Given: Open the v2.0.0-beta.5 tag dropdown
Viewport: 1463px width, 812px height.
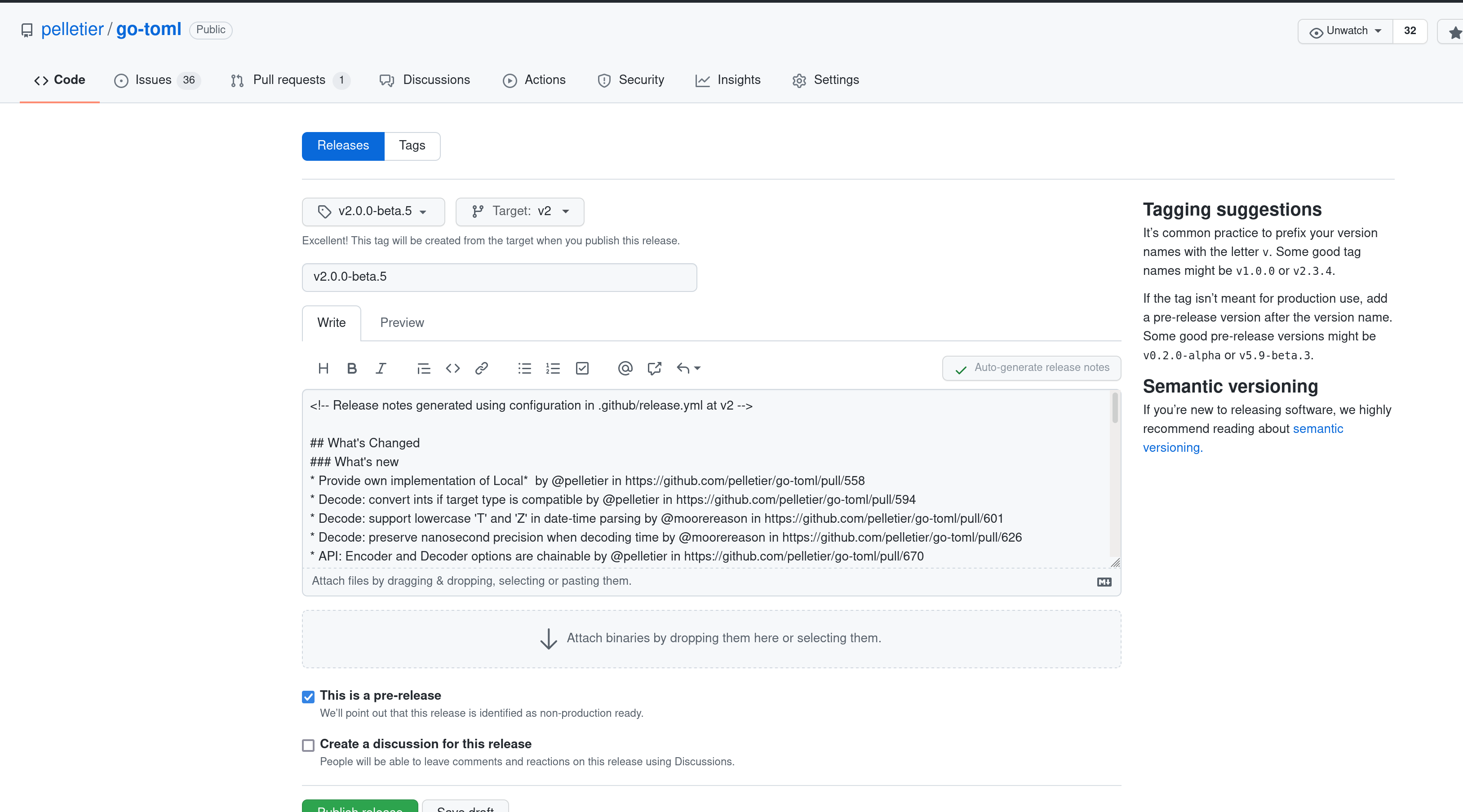Looking at the screenshot, I should click(x=373, y=211).
